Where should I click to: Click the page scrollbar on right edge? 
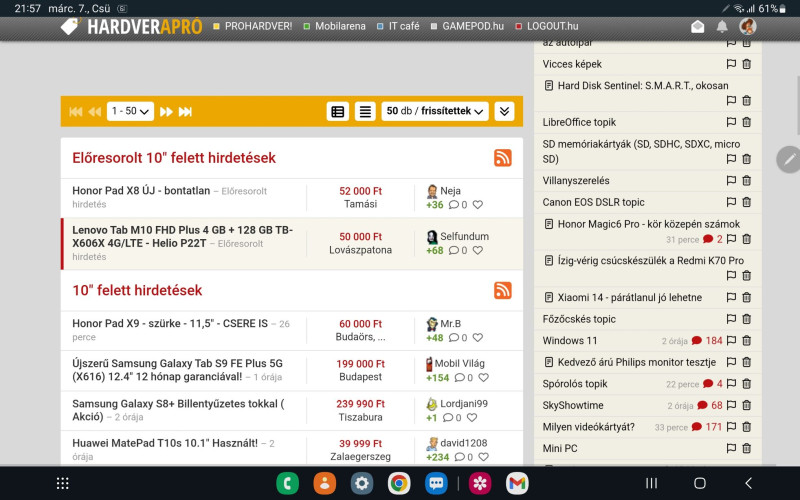click(x=797, y=105)
